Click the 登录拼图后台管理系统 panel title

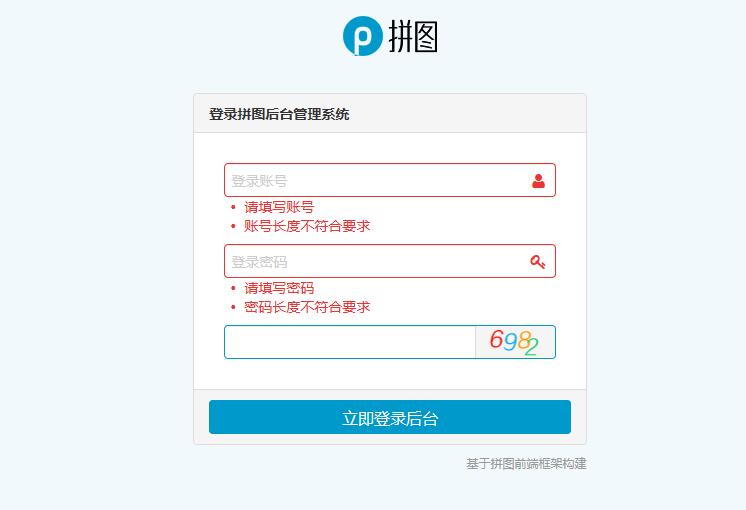point(279,114)
